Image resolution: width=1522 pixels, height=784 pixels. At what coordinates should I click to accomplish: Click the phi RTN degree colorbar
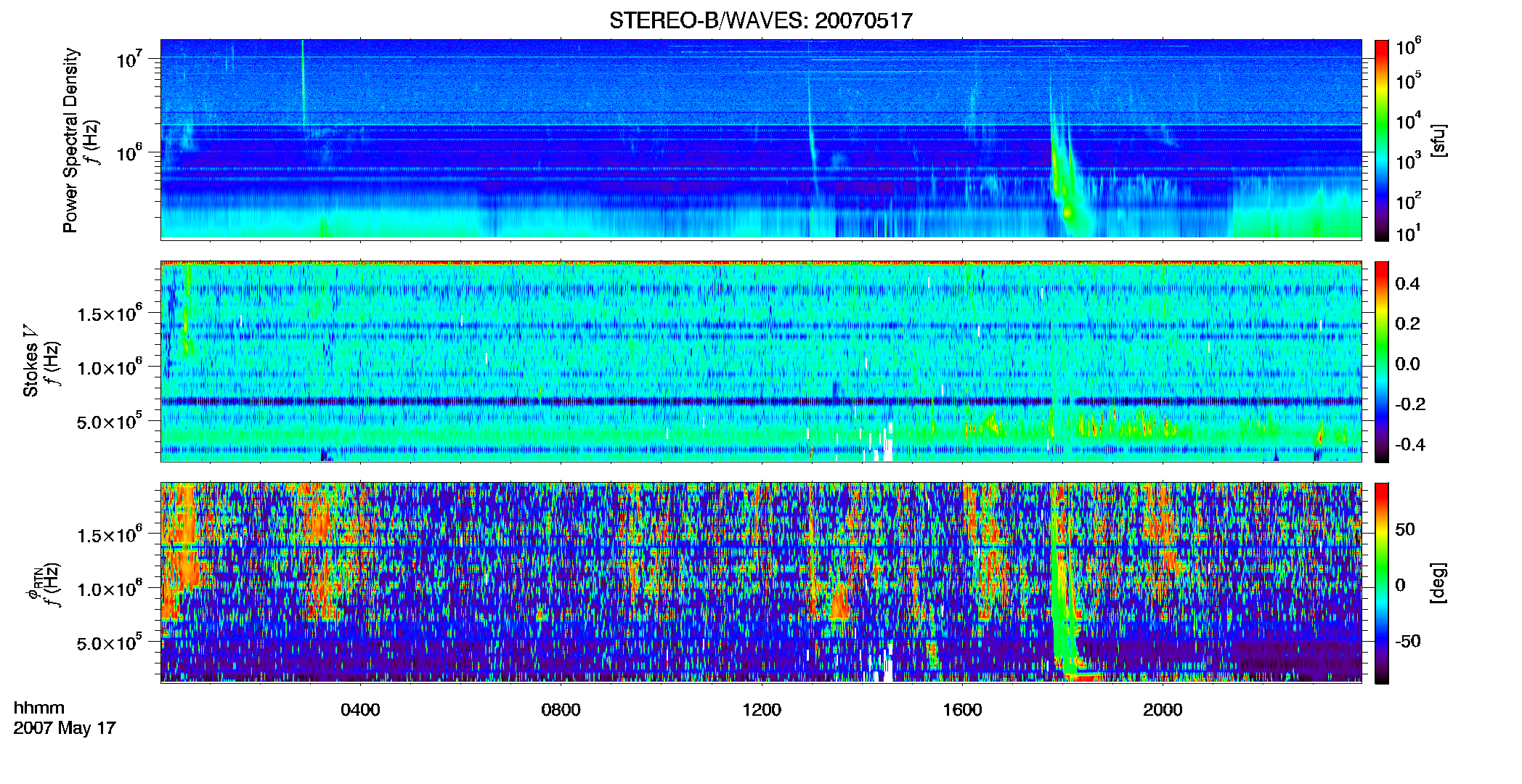pyautogui.click(x=1382, y=584)
